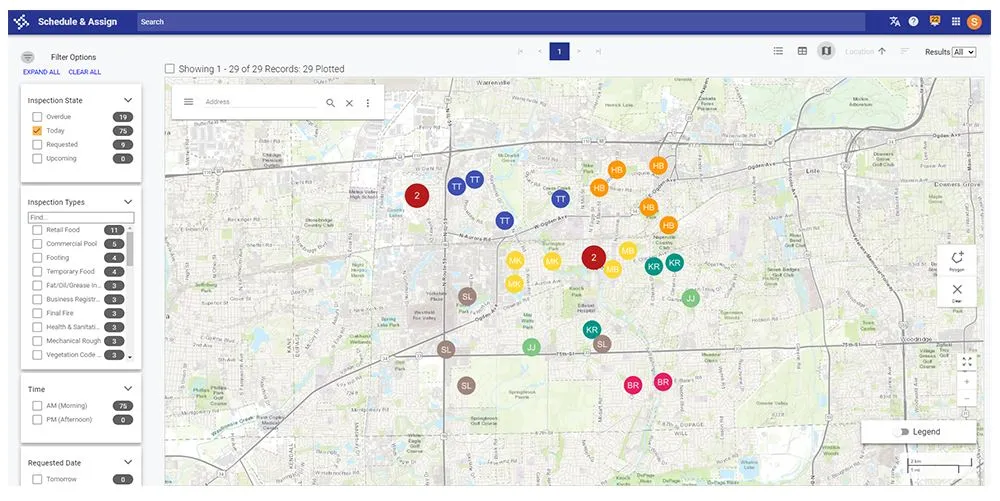Switch to the list view icon
1000x501 pixels.
pos(778,51)
